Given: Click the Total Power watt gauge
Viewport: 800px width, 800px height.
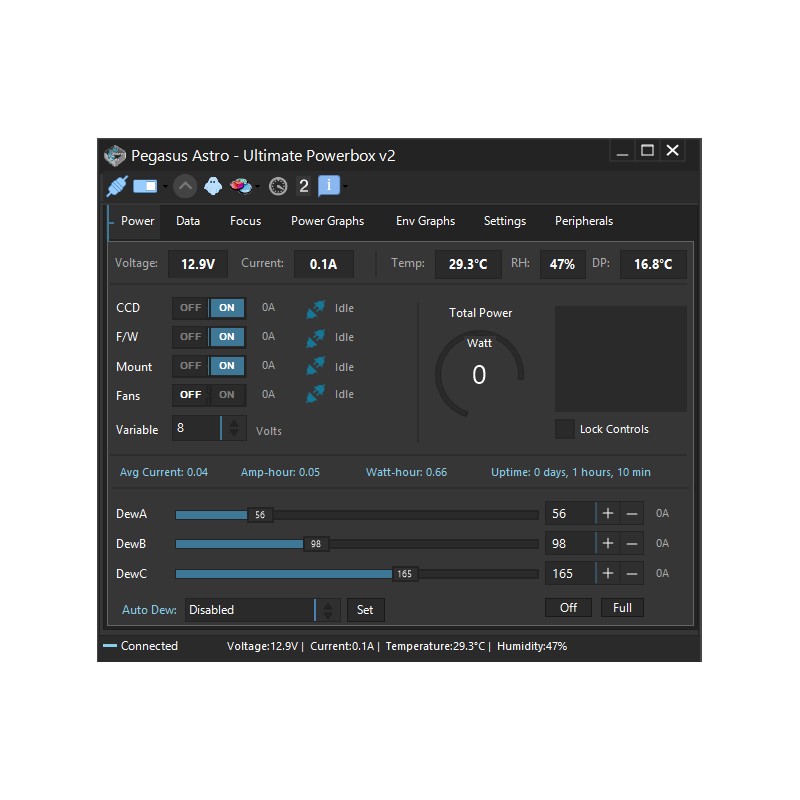Looking at the screenshot, I should 479,373.
